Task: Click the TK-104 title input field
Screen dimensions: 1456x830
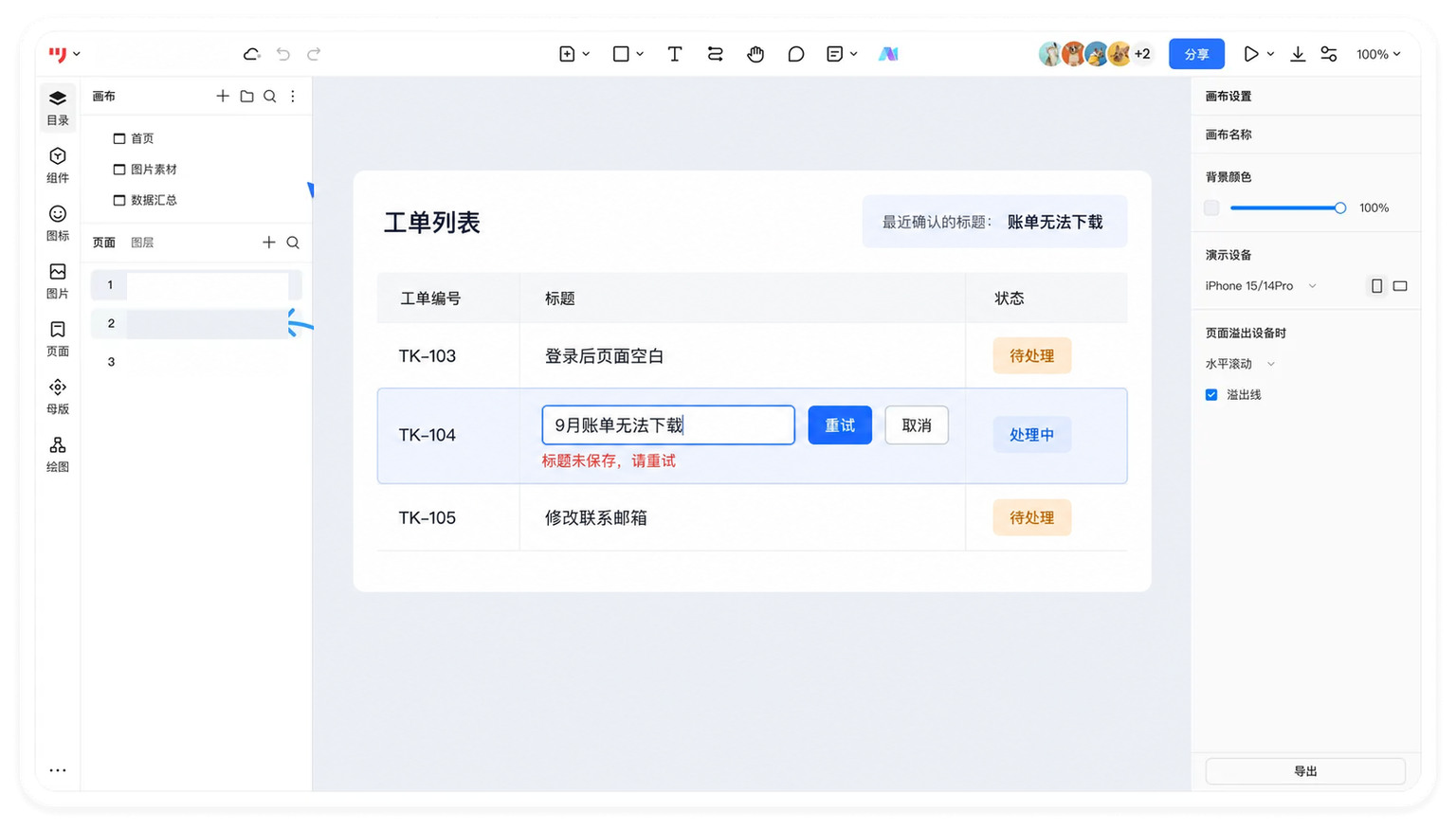Action: (668, 425)
